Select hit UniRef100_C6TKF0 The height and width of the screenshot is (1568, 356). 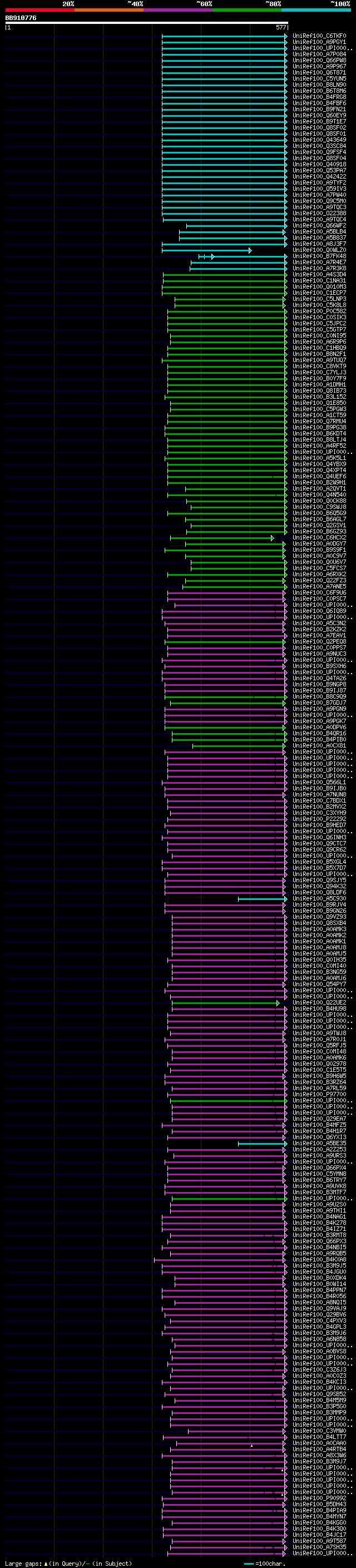coord(319,36)
